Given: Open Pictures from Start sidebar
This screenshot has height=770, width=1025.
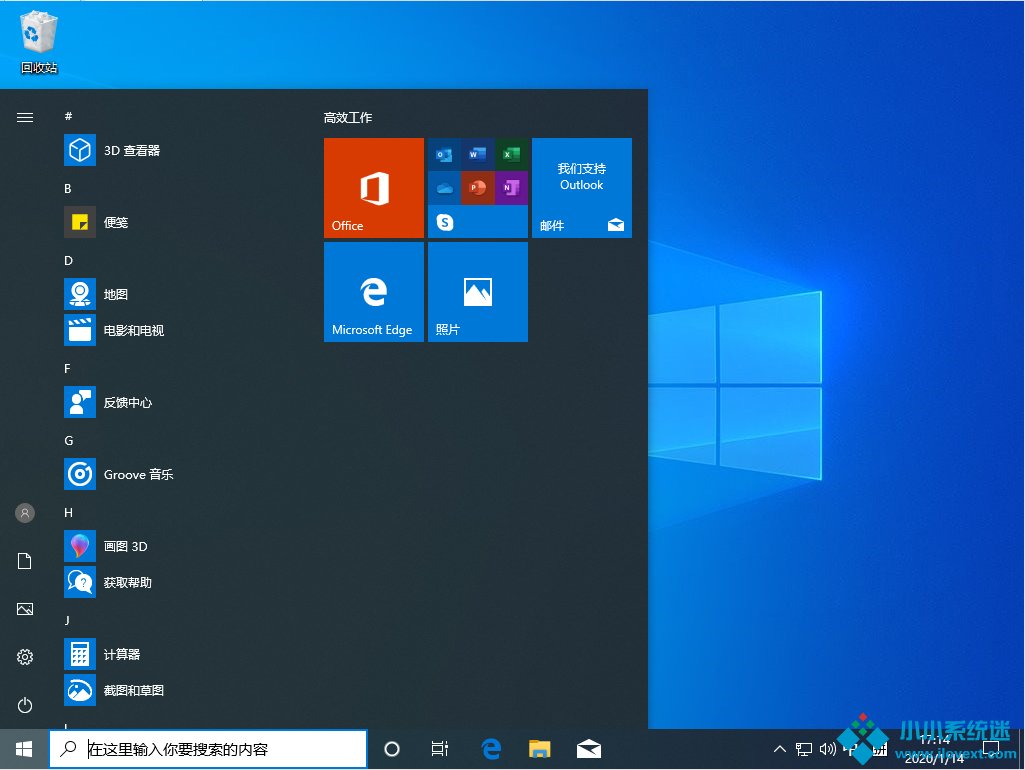Looking at the screenshot, I should 25,609.
